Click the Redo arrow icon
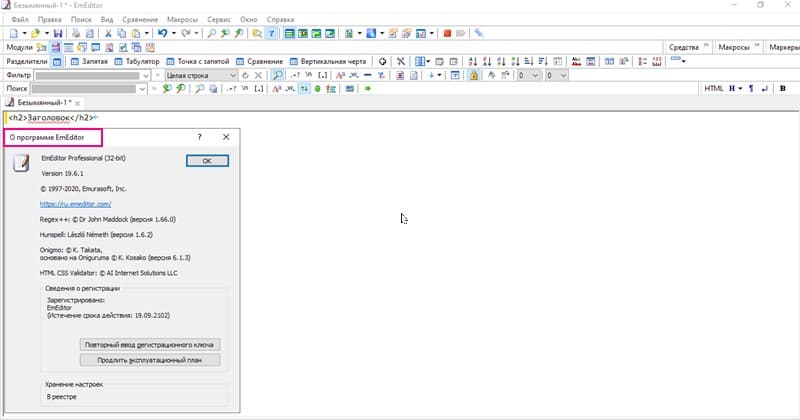 tap(186, 33)
